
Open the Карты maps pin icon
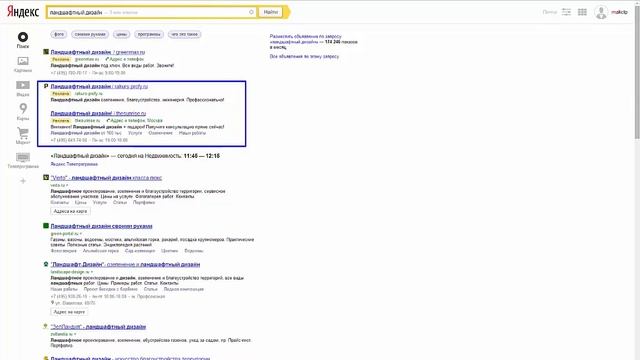point(23,109)
